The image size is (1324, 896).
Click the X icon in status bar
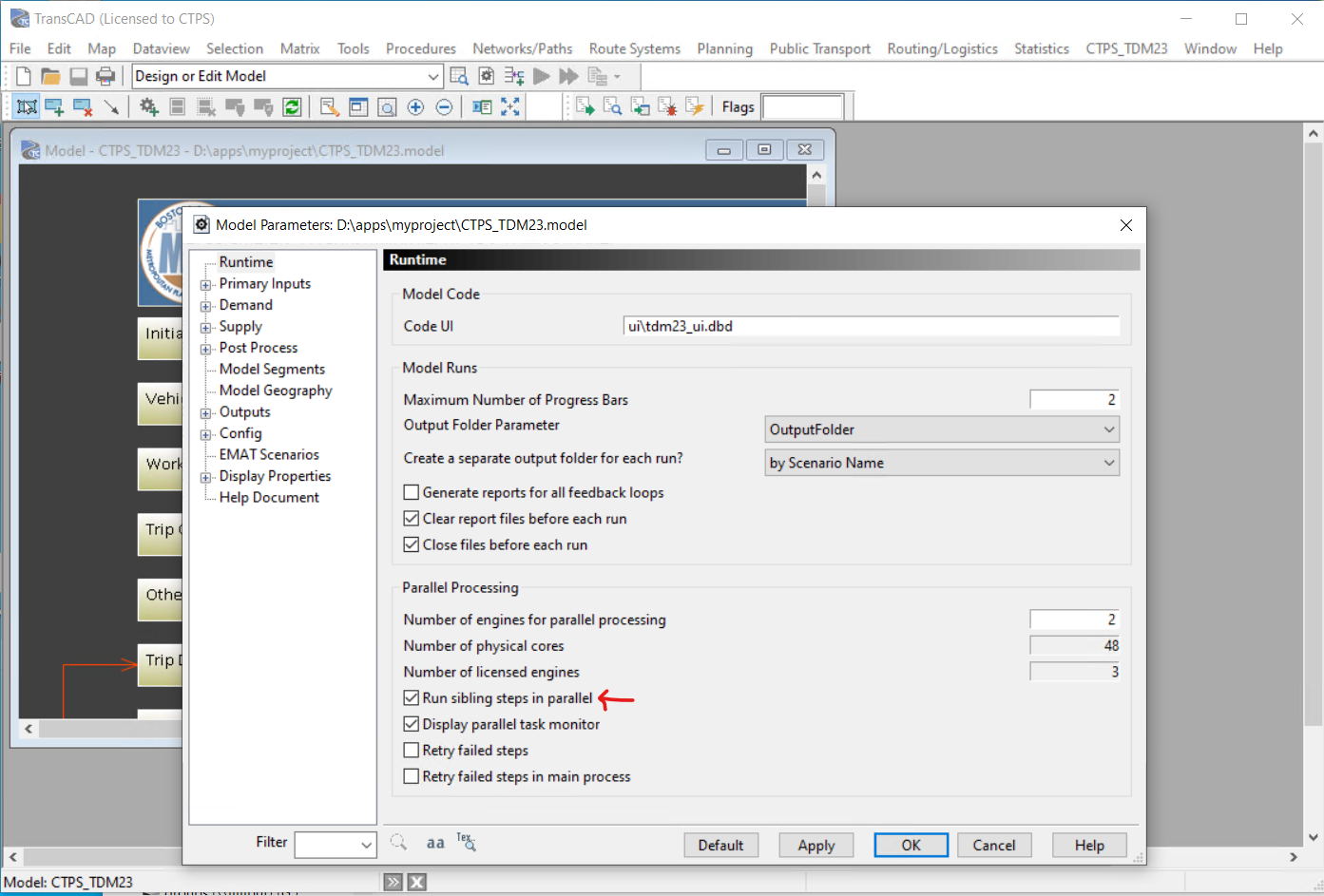416,883
